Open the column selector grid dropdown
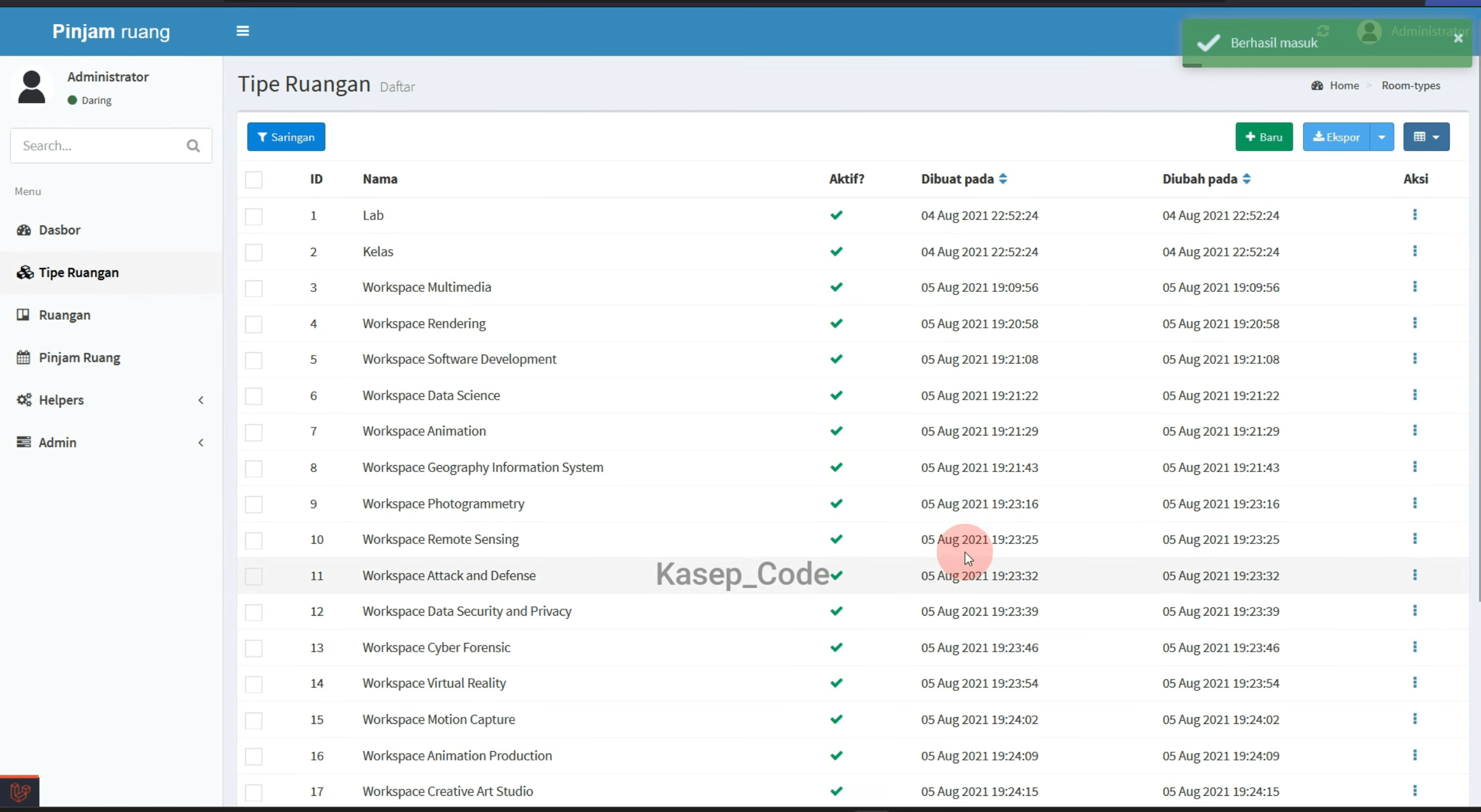The height and width of the screenshot is (812, 1481). pyautogui.click(x=1426, y=137)
